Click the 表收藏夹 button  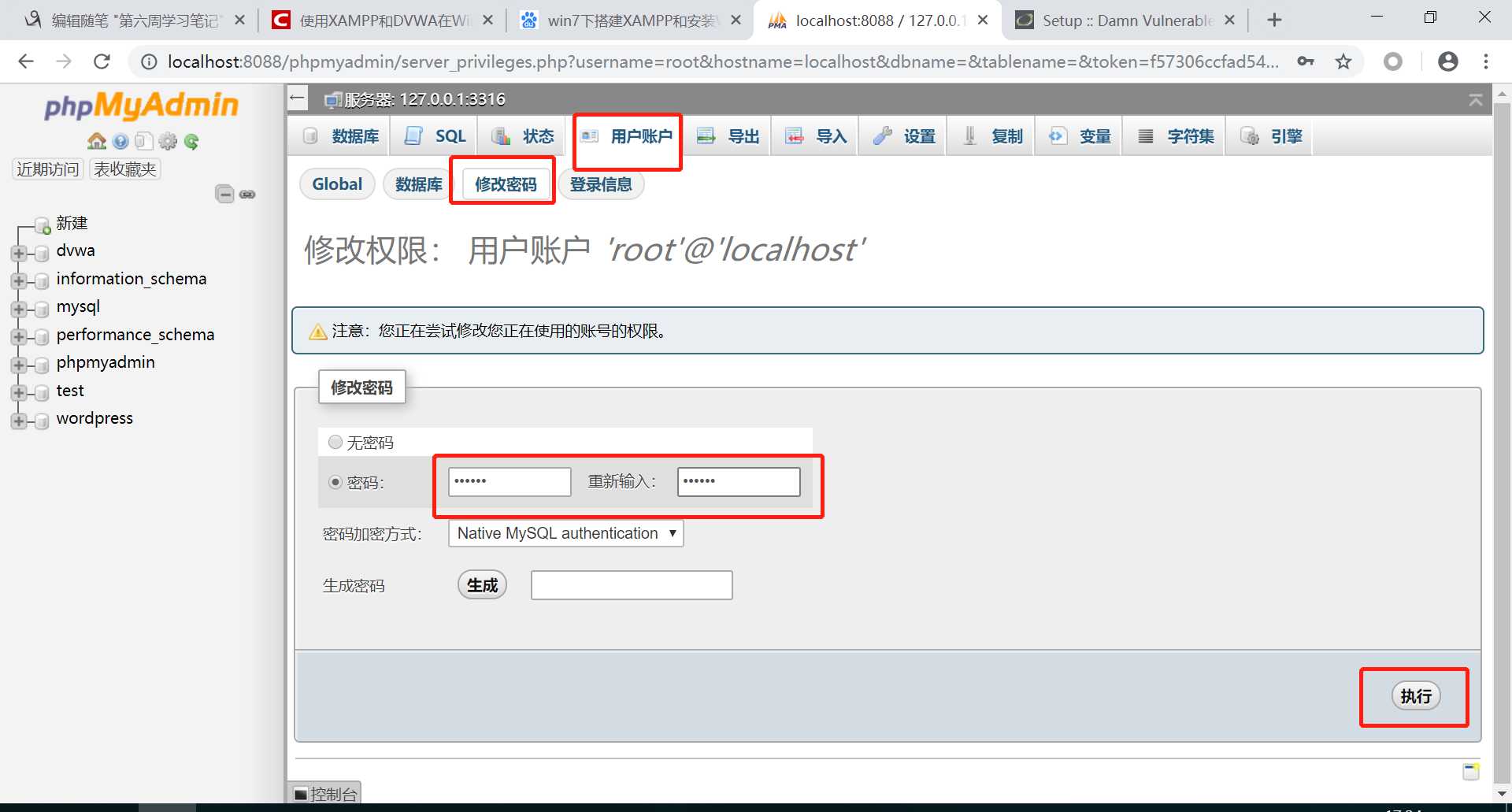tap(125, 169)
